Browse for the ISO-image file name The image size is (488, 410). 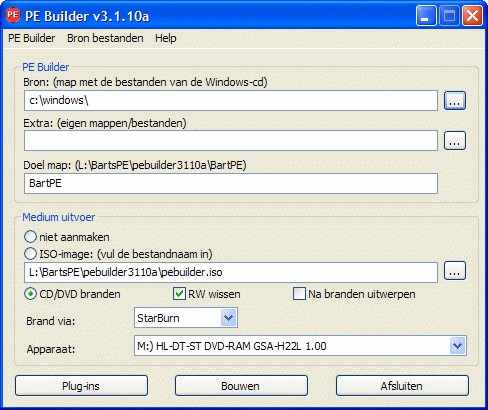pos(455,271)
